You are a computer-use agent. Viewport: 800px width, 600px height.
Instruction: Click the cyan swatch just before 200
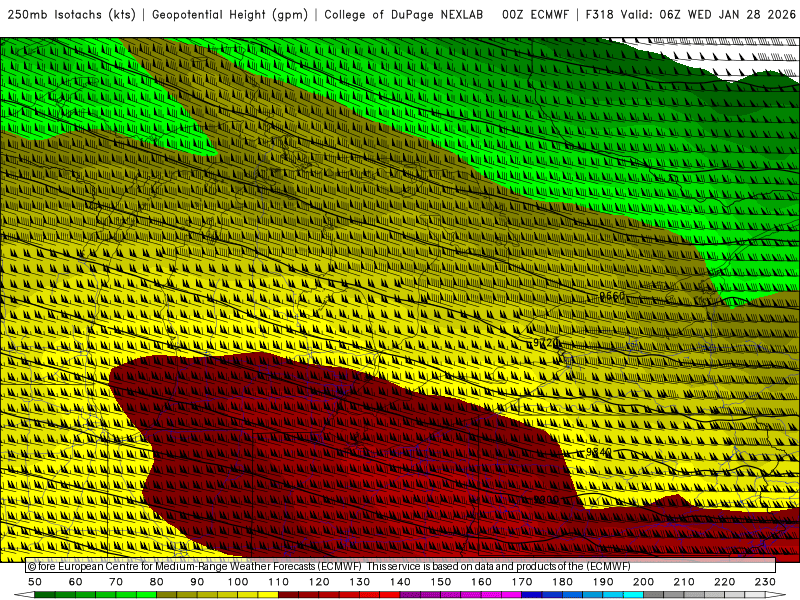pos(633,595)
